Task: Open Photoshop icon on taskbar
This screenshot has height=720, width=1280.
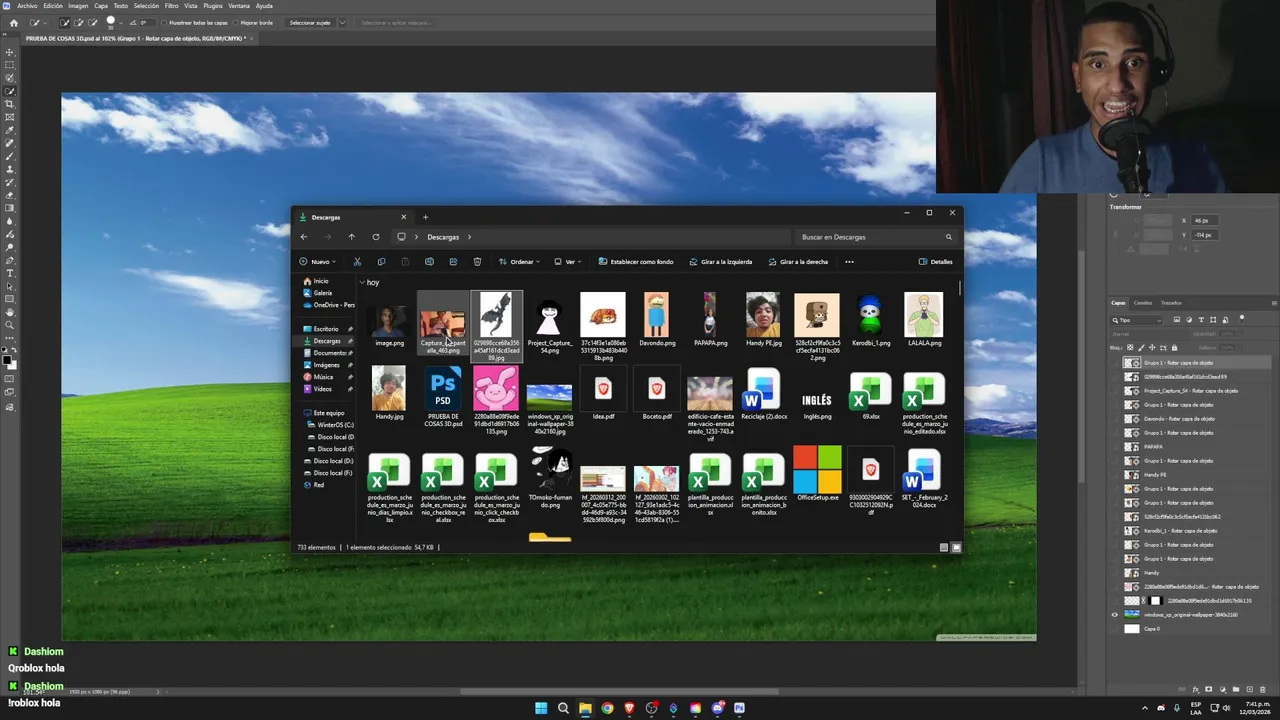Action: point(739,708)
